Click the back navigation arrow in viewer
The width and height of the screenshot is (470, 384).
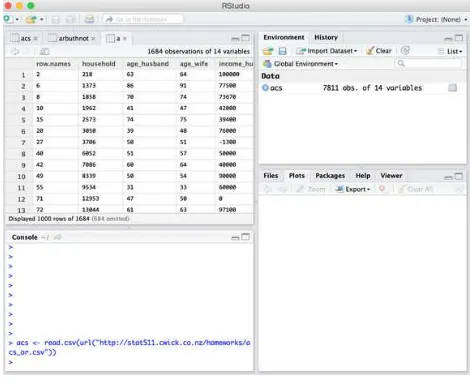click(x=15, y=51)
